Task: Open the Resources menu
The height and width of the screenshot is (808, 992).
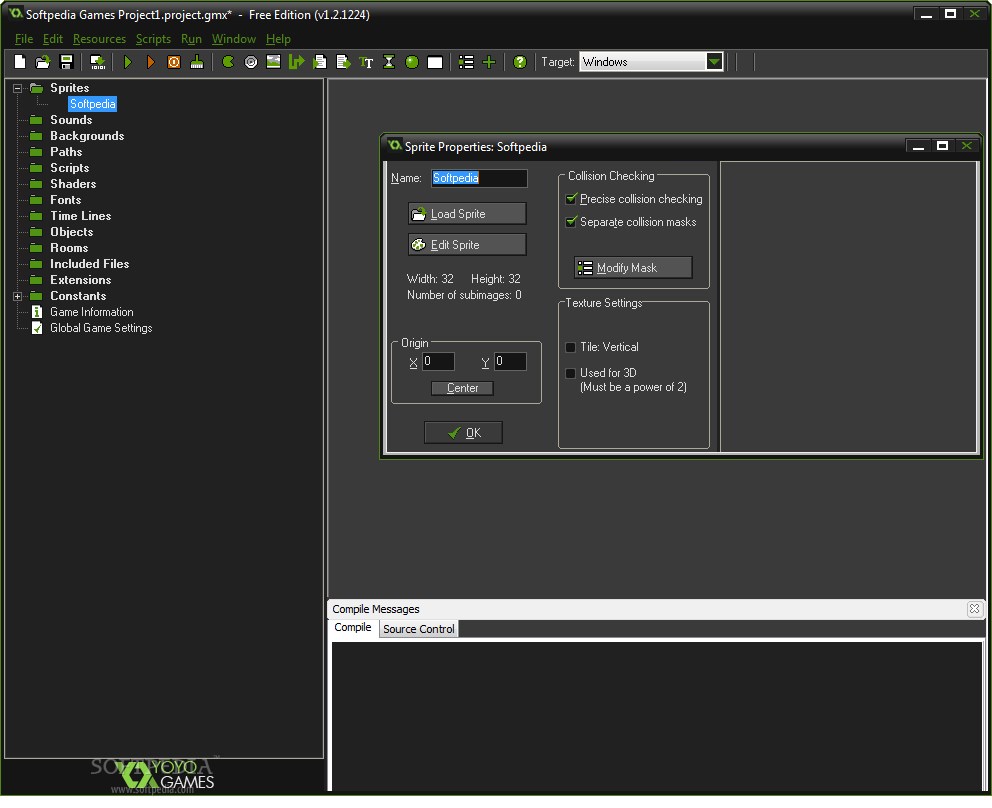Action: 99,39
